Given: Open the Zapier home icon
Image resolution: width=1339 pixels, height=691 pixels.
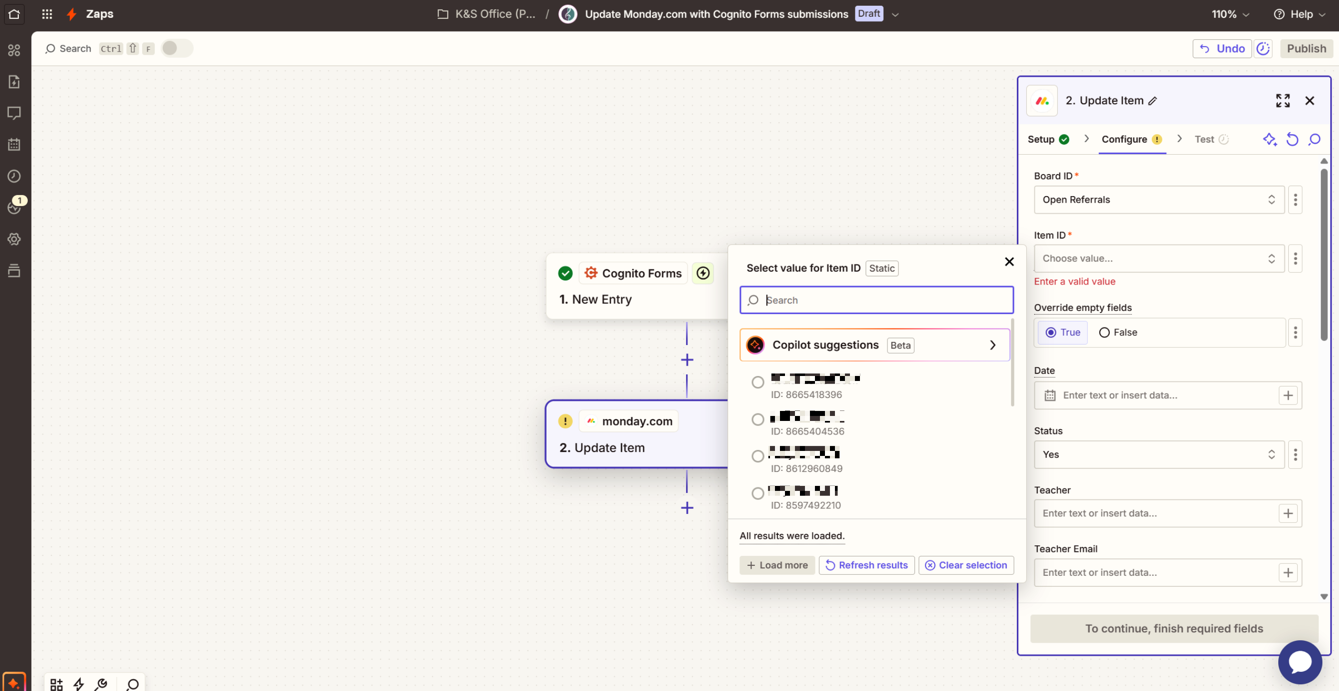Looking at the screenshot, I should tap(14, 14).
